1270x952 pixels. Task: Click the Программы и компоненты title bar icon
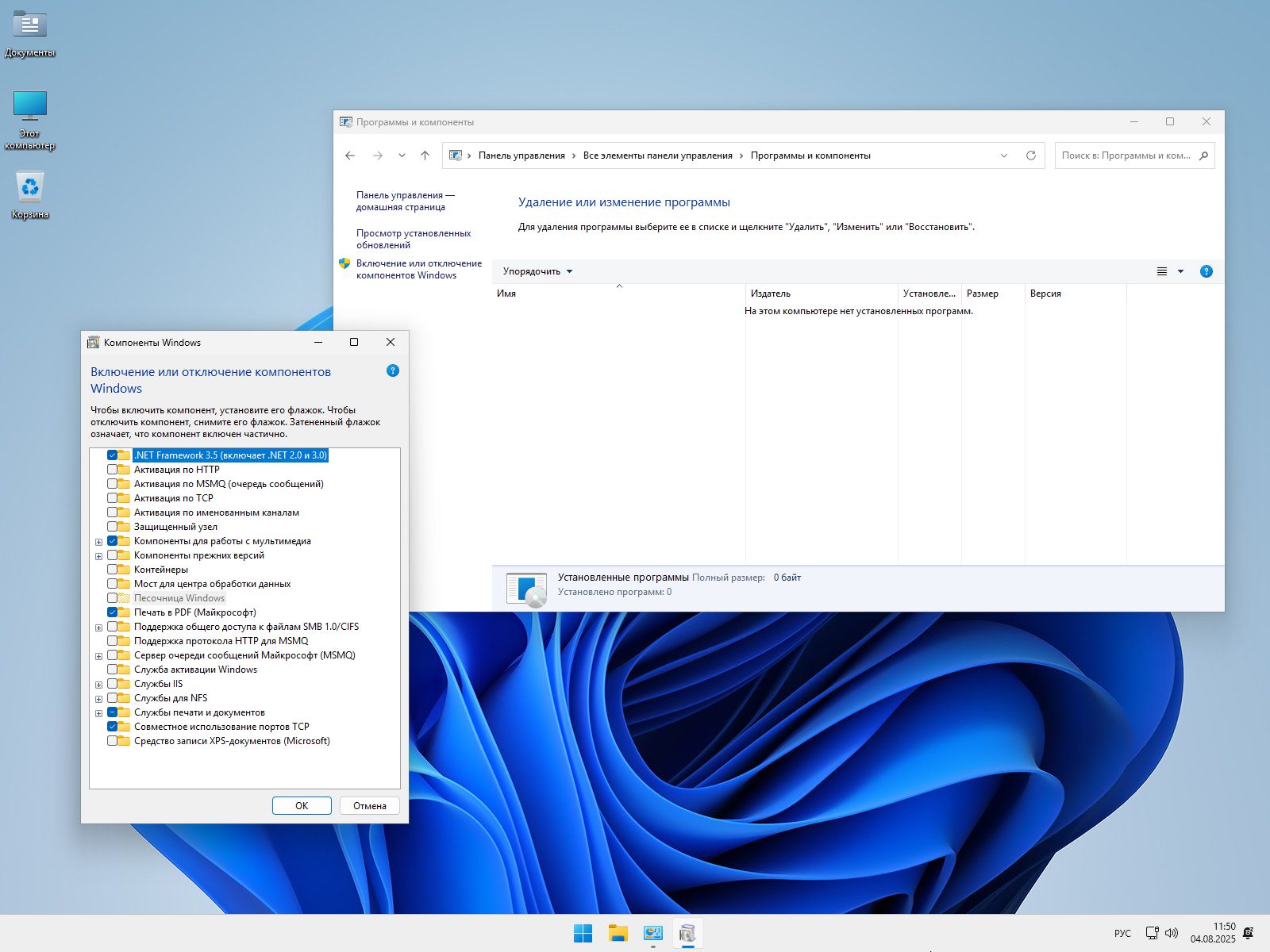pos(346,122)
